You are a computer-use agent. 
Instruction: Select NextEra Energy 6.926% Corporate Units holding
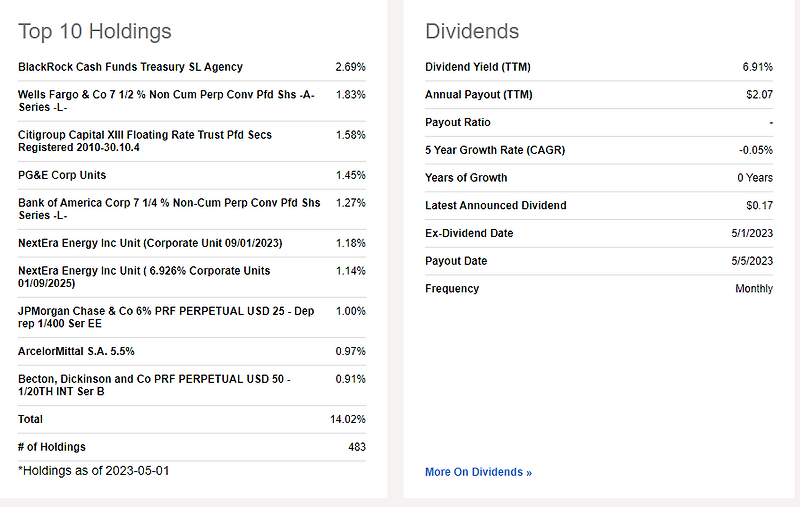144,277
